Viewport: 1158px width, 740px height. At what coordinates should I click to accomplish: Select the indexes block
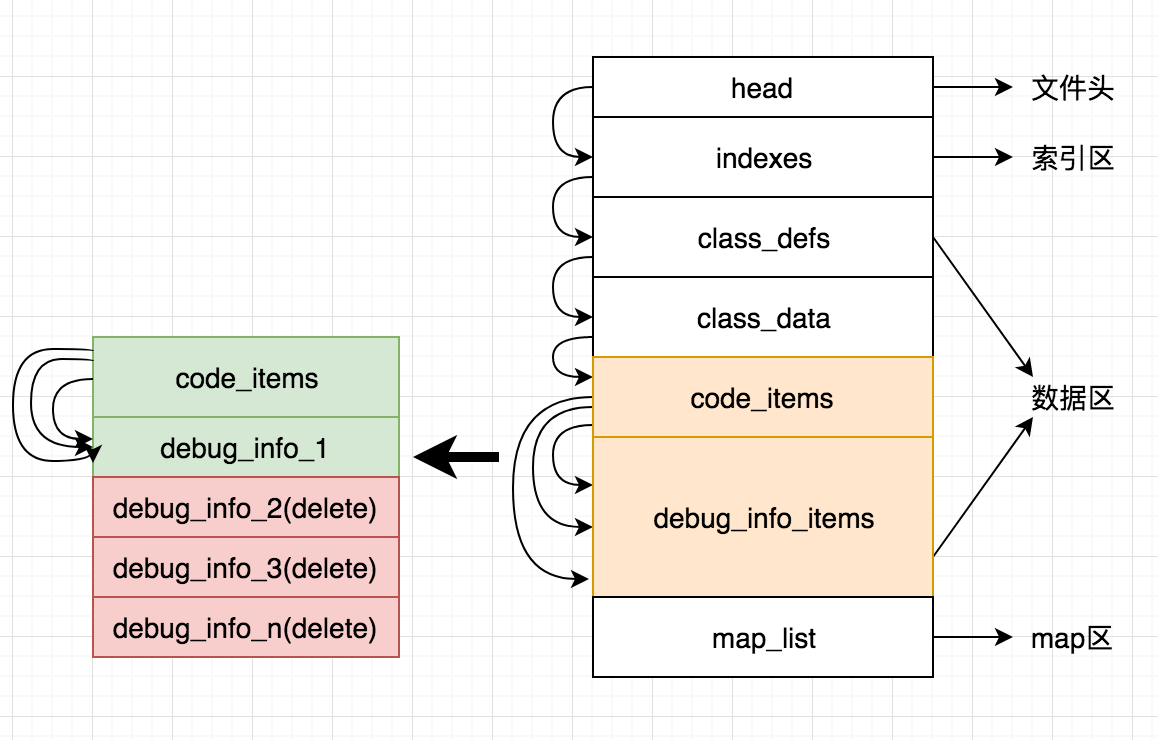click(763, 158)
